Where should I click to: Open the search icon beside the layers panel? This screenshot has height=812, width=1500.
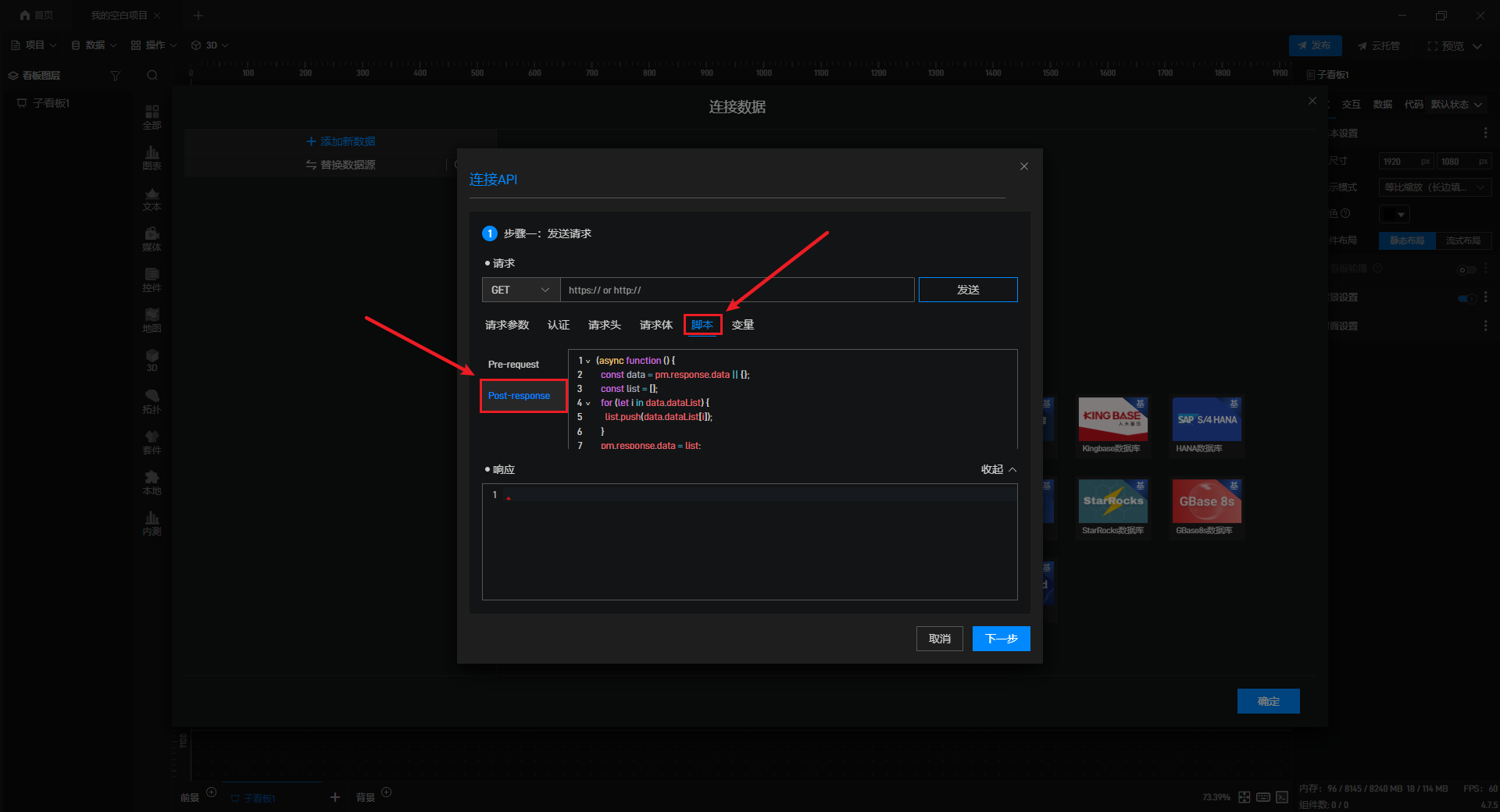(x=152, y=76)
